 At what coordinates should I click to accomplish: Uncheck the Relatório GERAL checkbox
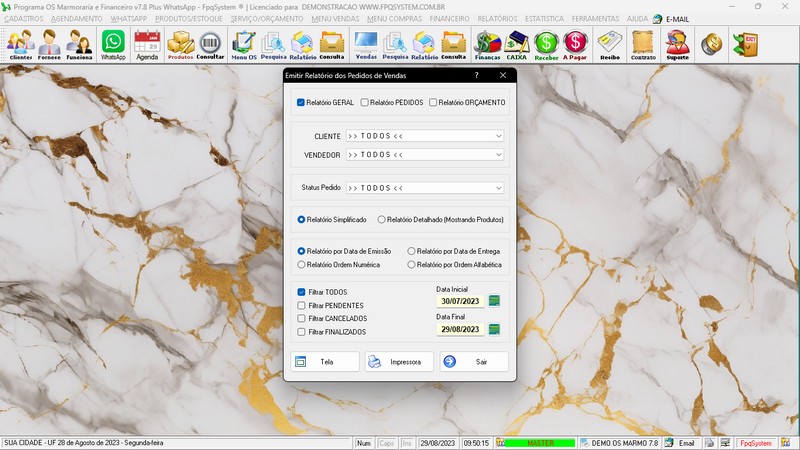pos(301,103)
